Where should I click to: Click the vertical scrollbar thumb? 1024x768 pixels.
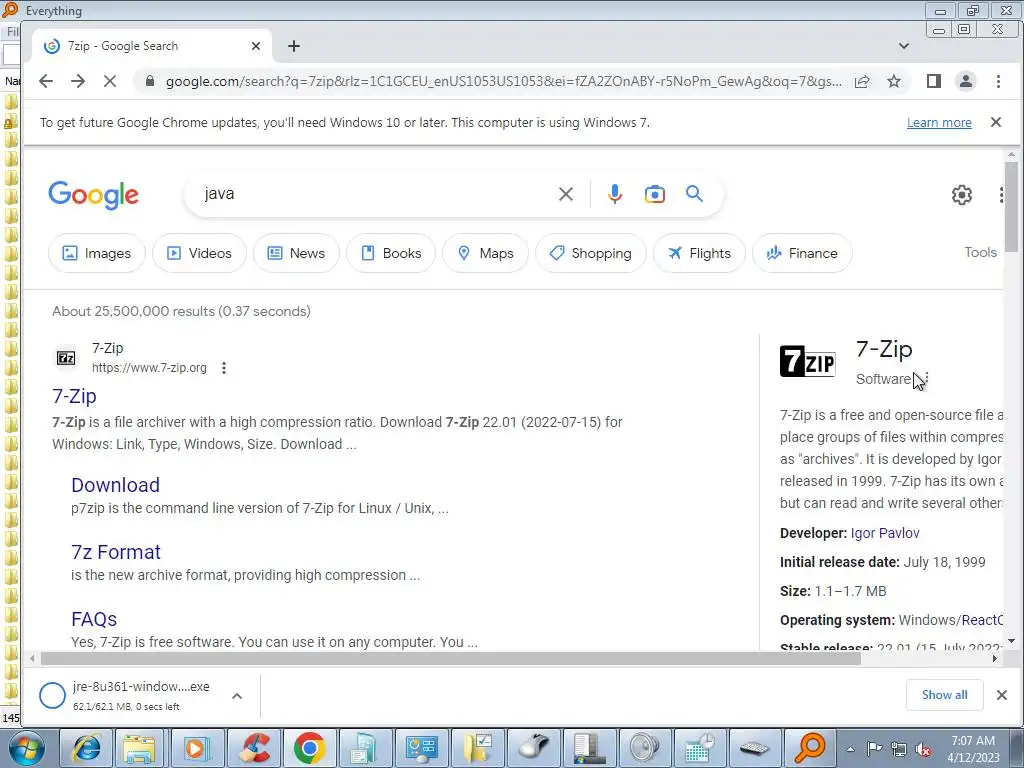coord(1011,207)
